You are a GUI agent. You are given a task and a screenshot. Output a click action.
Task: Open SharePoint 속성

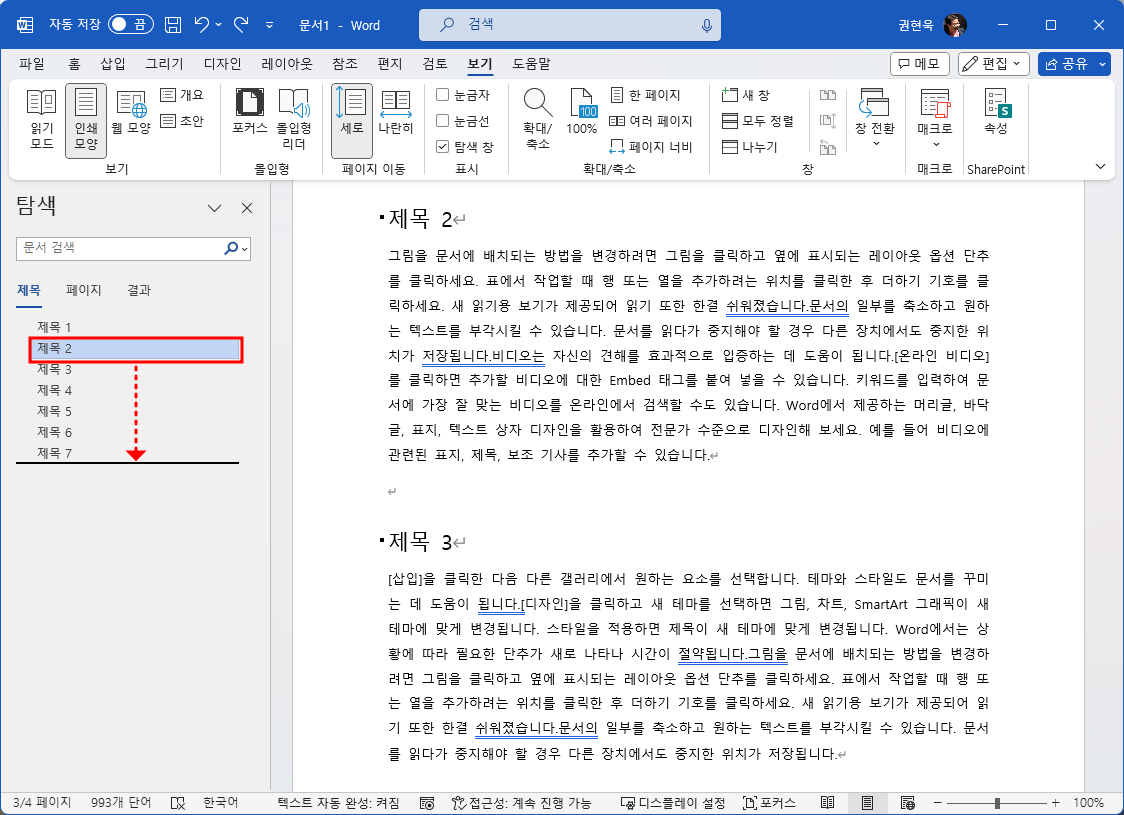(996, 112)
